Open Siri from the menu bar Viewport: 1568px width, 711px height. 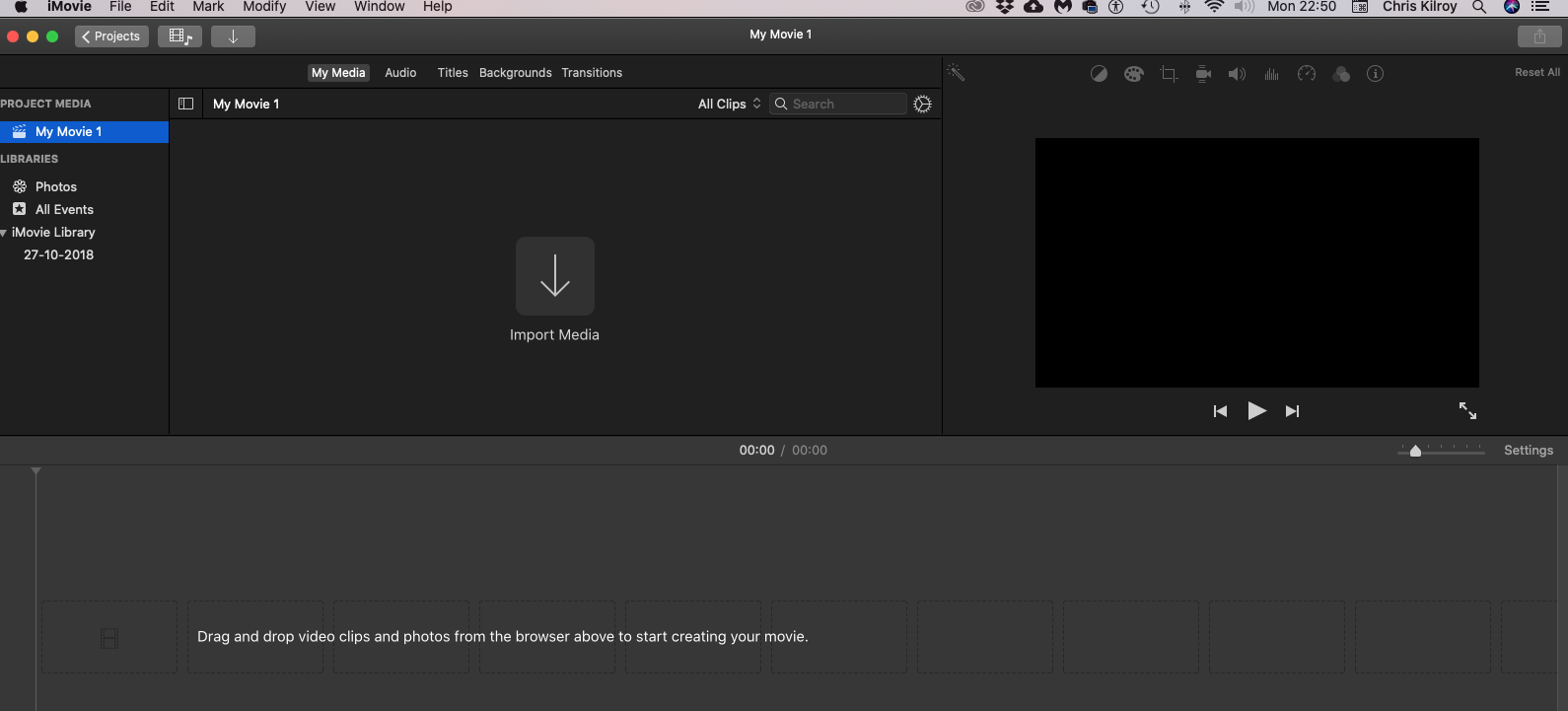(x=1512, y=7)
